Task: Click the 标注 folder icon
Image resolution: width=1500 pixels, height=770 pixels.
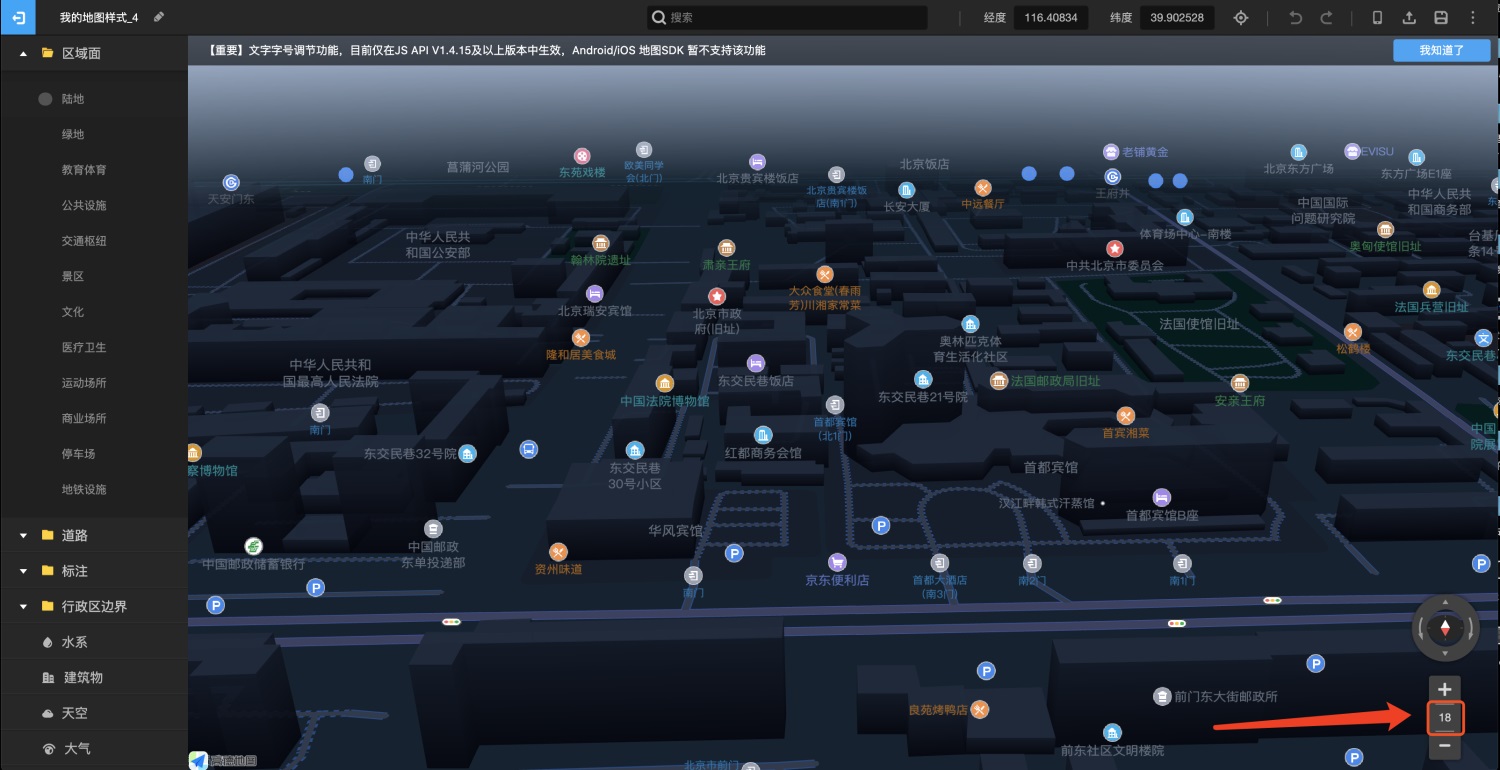Action: click(x=47, y=571)
